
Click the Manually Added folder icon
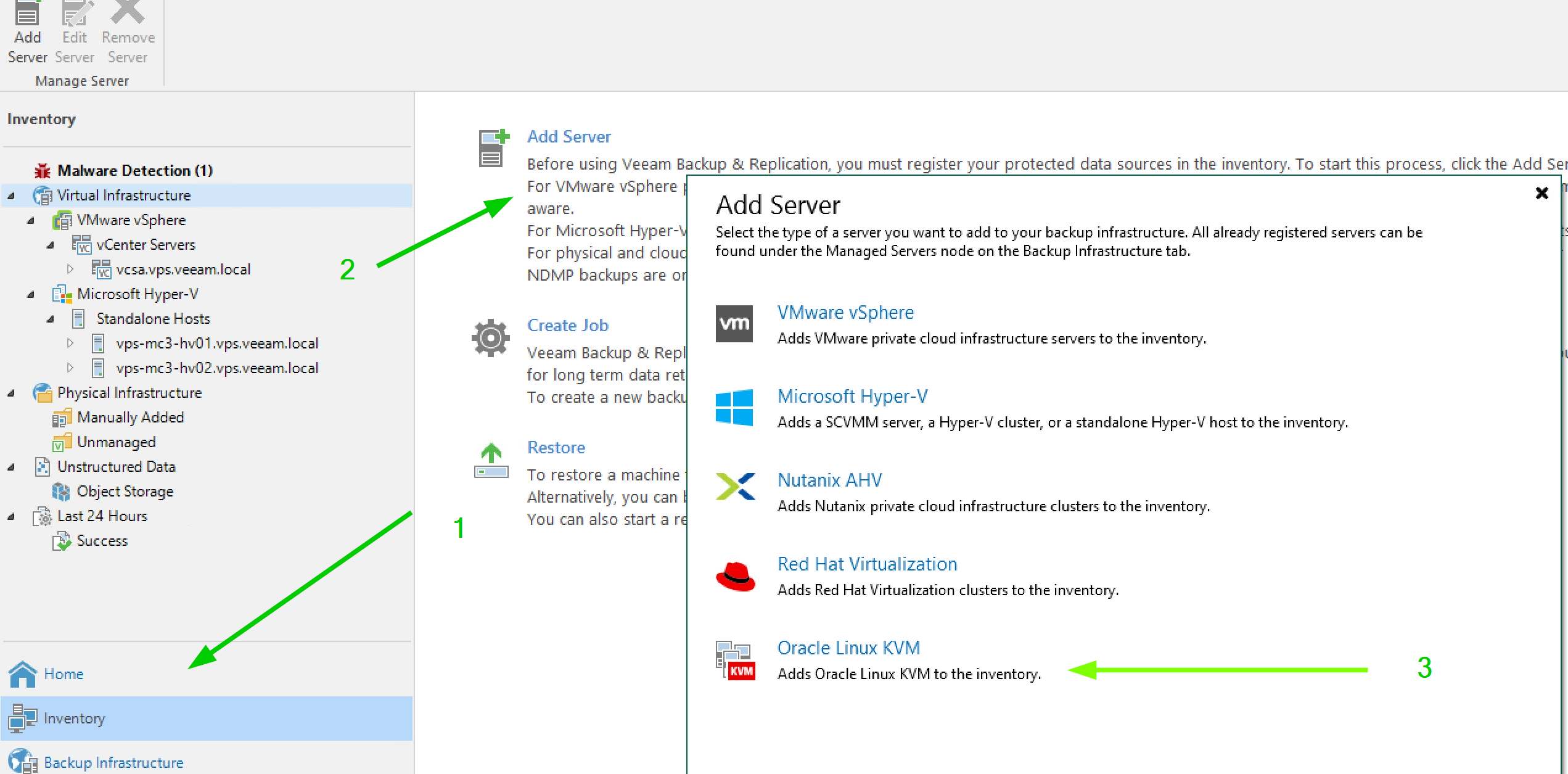point(62,418)
